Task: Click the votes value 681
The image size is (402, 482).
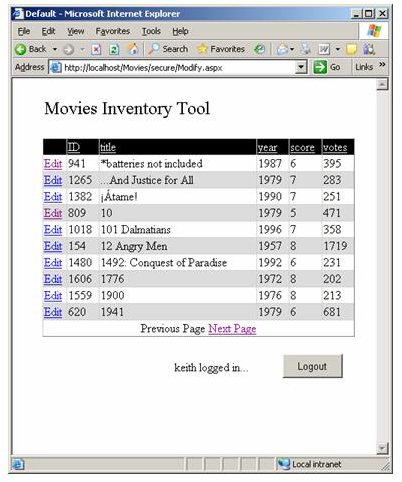Action: point(332,312)
